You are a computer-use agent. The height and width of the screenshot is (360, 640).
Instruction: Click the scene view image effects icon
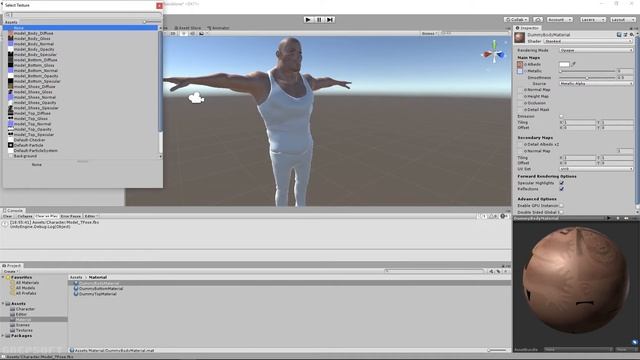point(202,33)
